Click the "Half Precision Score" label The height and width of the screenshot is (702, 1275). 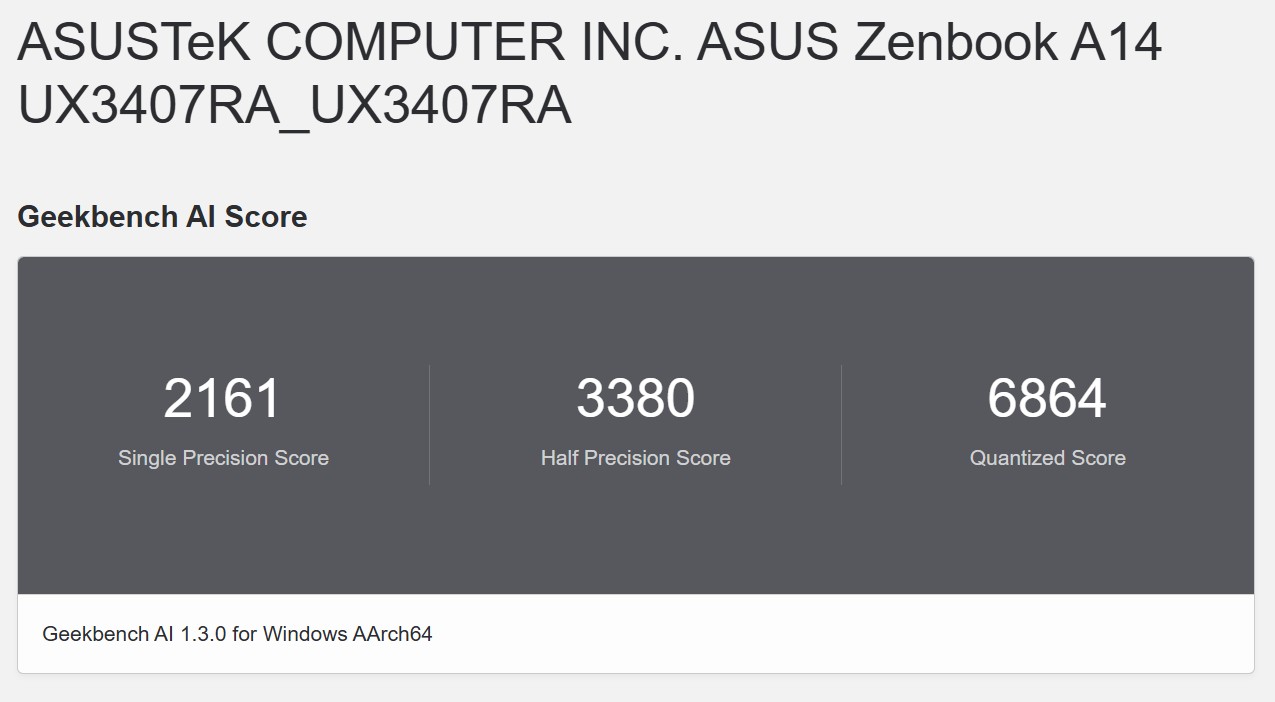635,458
